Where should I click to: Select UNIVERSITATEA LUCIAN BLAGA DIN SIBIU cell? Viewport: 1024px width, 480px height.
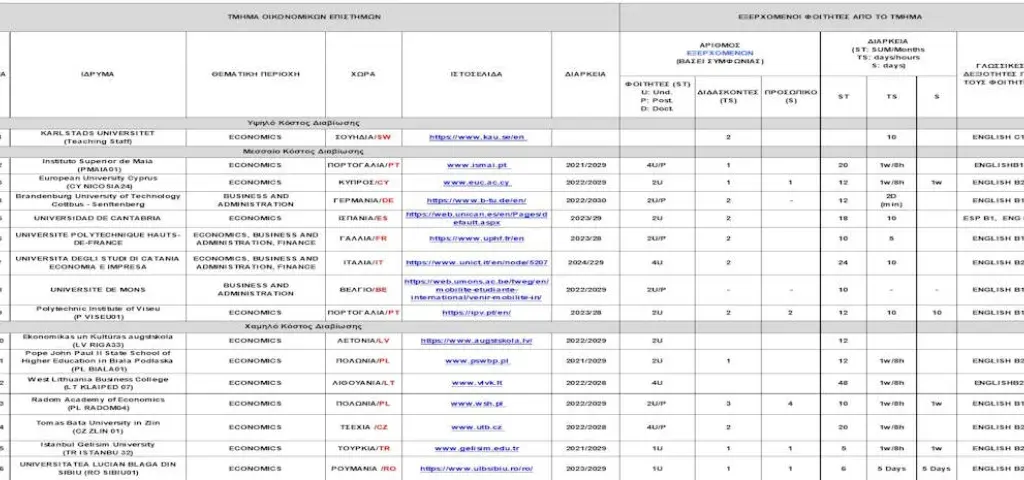point(98,468)
